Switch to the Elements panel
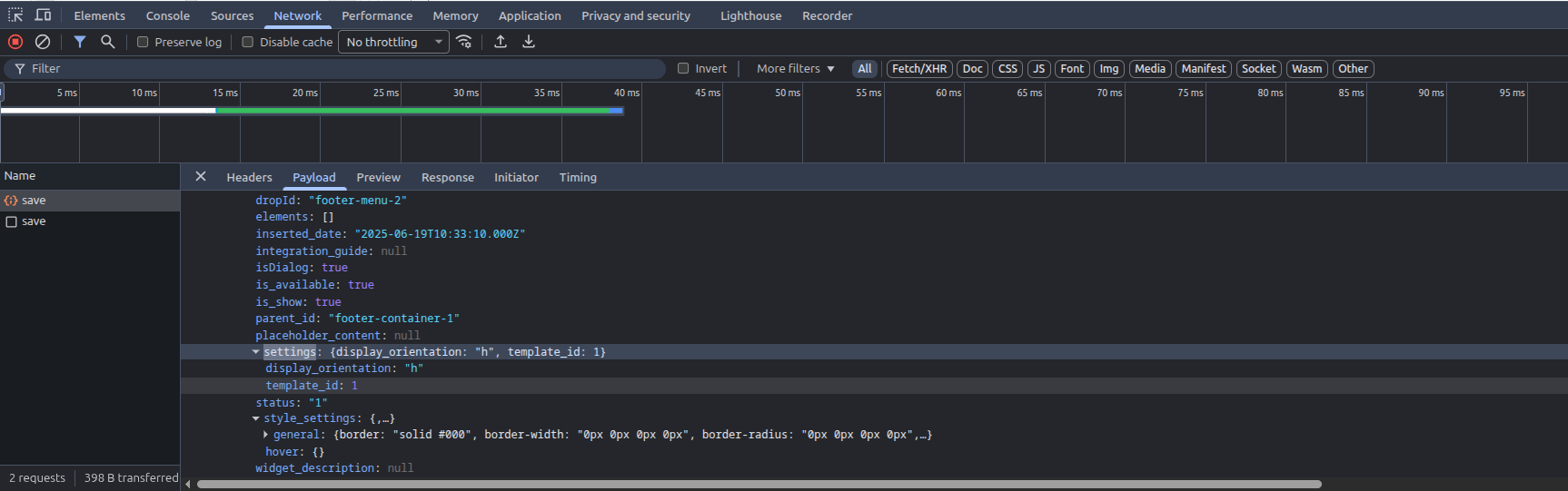The width and height of the screenshot is (1568, 491). coord(100,15)
